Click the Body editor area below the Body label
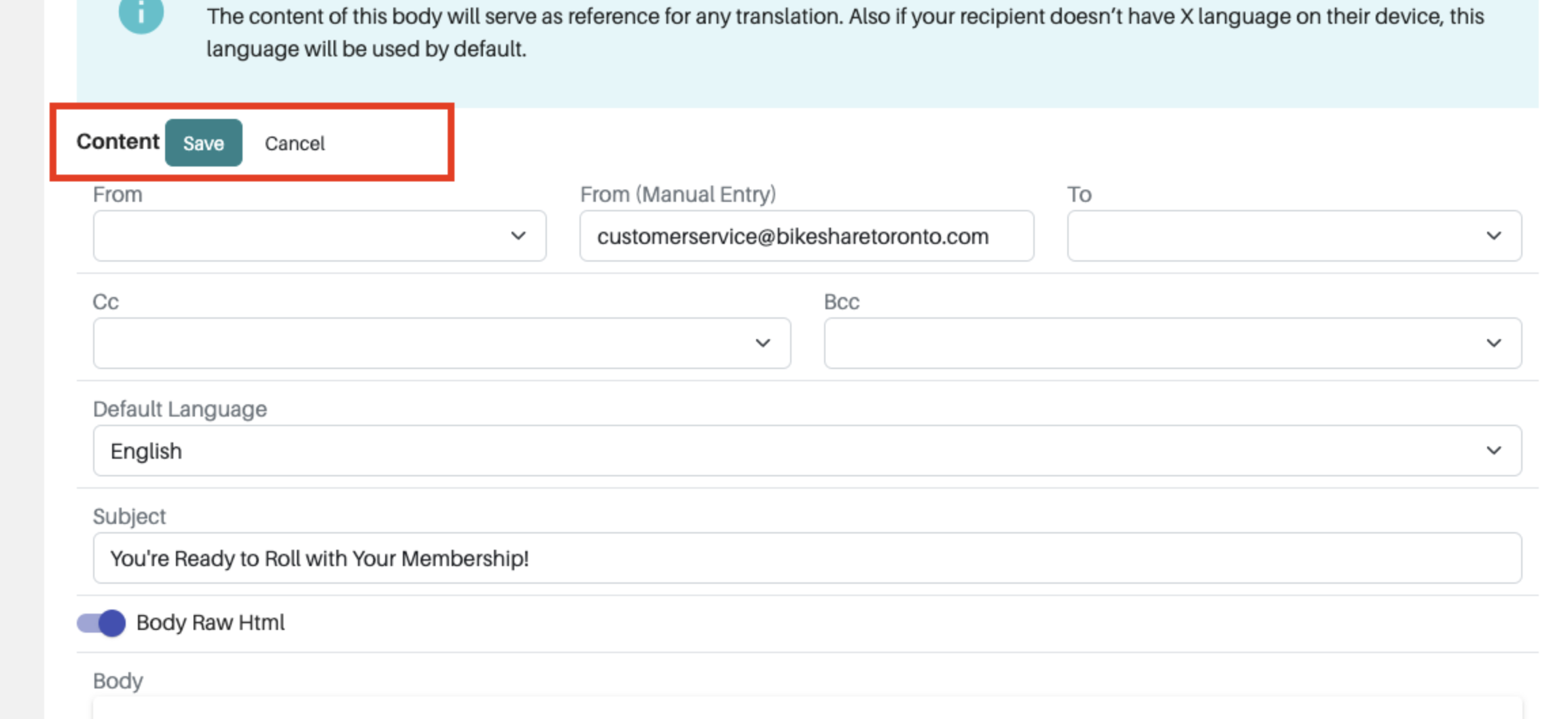This screenshot has width=1568, height=719. pos(806,707)
